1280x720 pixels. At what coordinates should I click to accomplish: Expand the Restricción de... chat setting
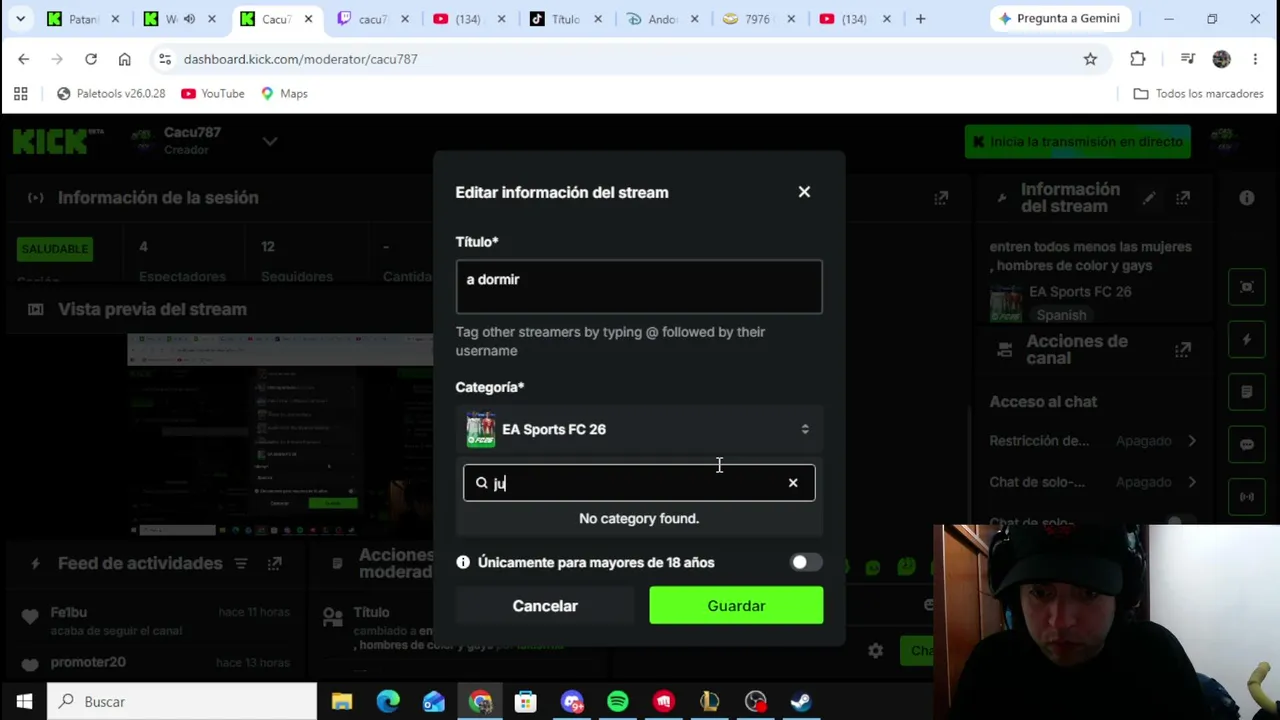(1191, 441)
